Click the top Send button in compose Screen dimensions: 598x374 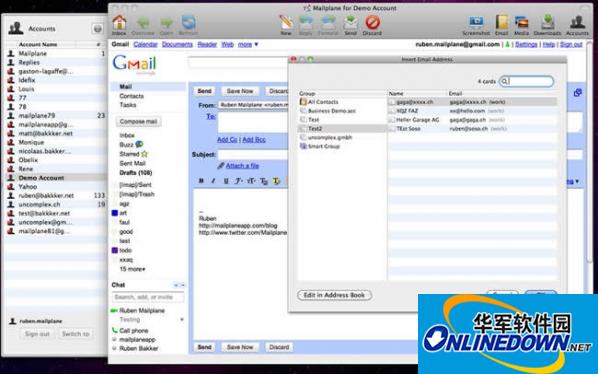(x=204, y=91)
